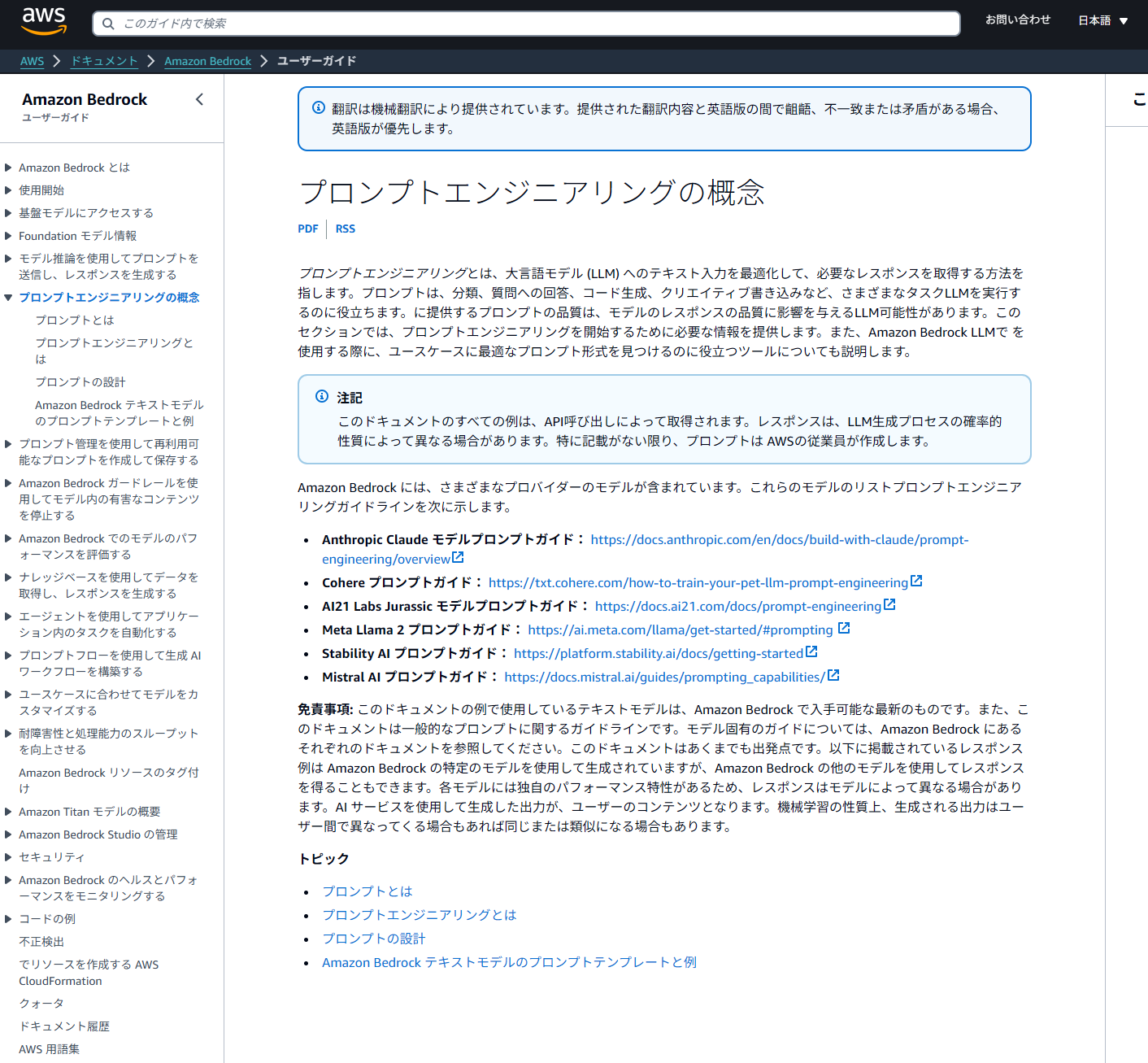
Task: Open sidebar item プロンプトとは
Action: click(75, 320)
